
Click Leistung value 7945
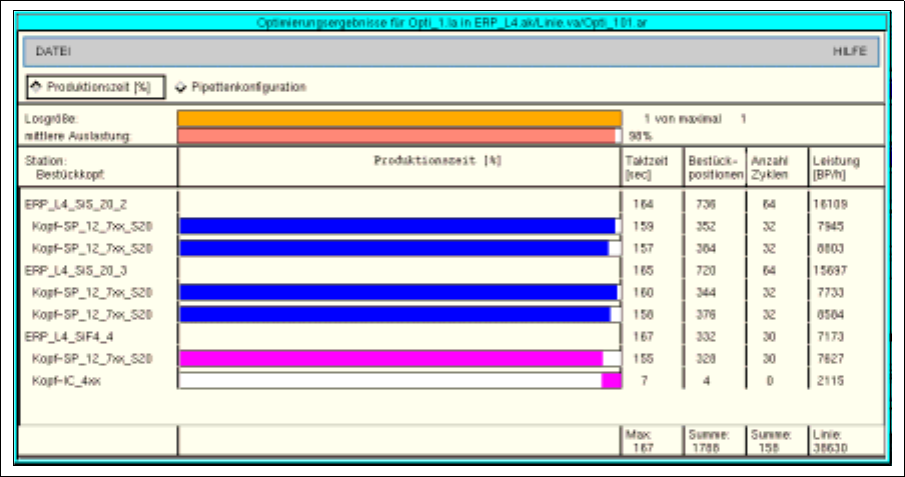tap(830, 226)
